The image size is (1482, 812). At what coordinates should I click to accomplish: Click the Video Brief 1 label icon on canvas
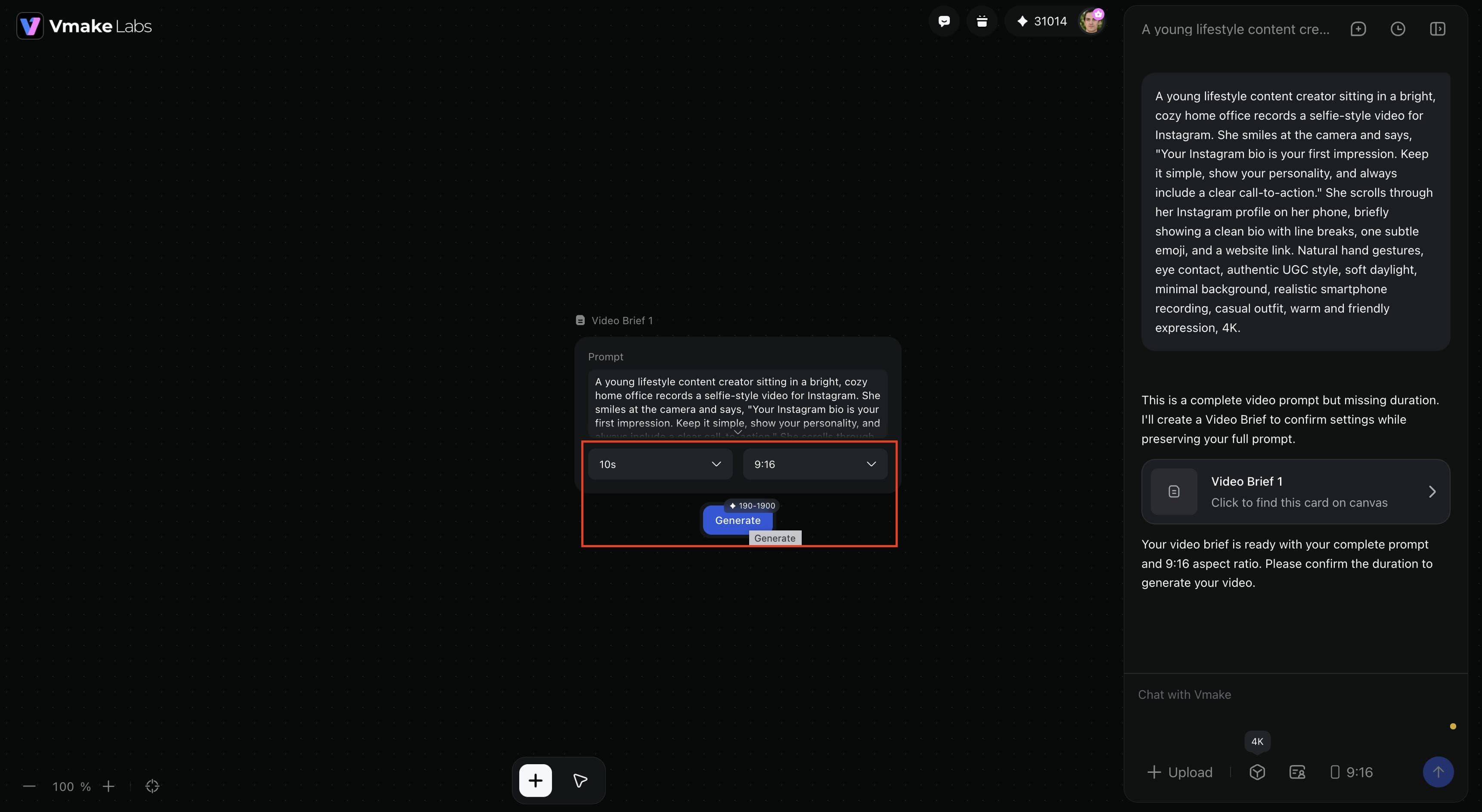point(580,320)
